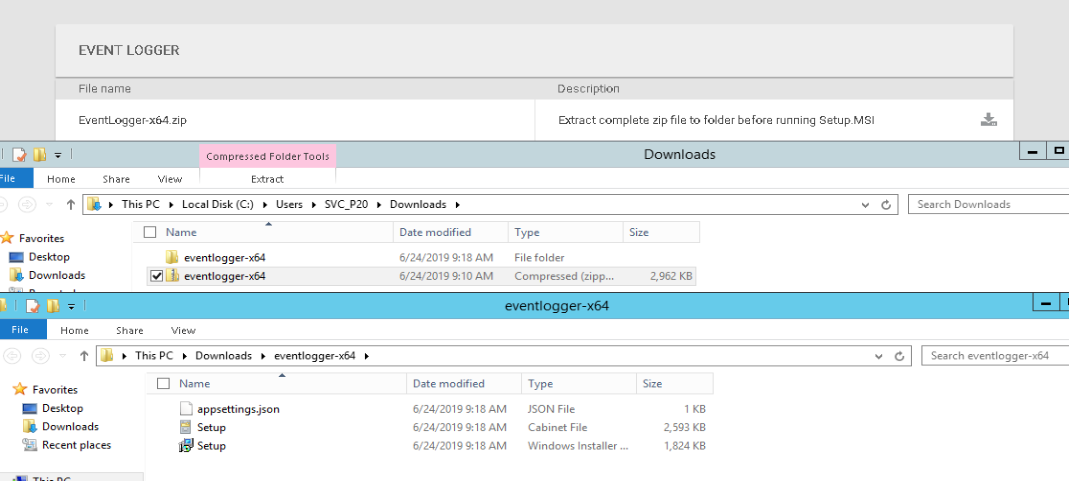The image size is (1069, 481).
Task: Open quick access toolbar dropdown in Downloads window
Action: click(x=58, y=155)
